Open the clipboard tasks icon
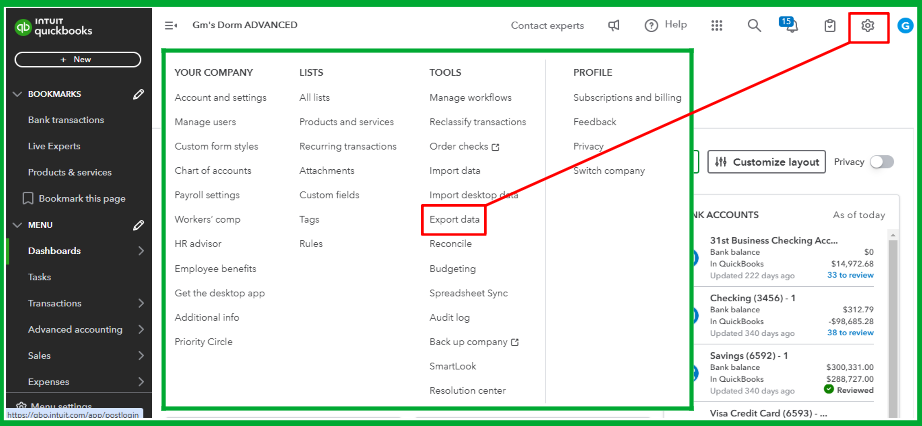 click(830, 26)
